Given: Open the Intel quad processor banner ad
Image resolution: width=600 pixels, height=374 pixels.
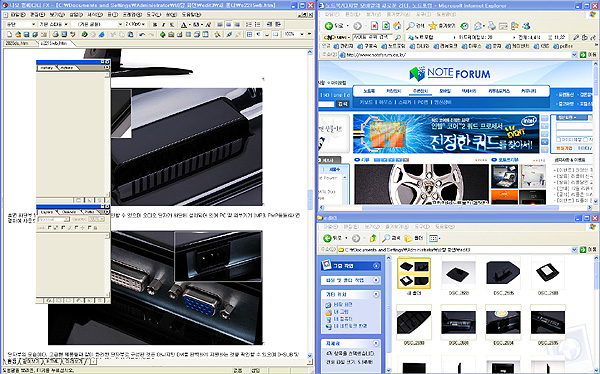Looking at the screenshot, I should pos(446,134).
